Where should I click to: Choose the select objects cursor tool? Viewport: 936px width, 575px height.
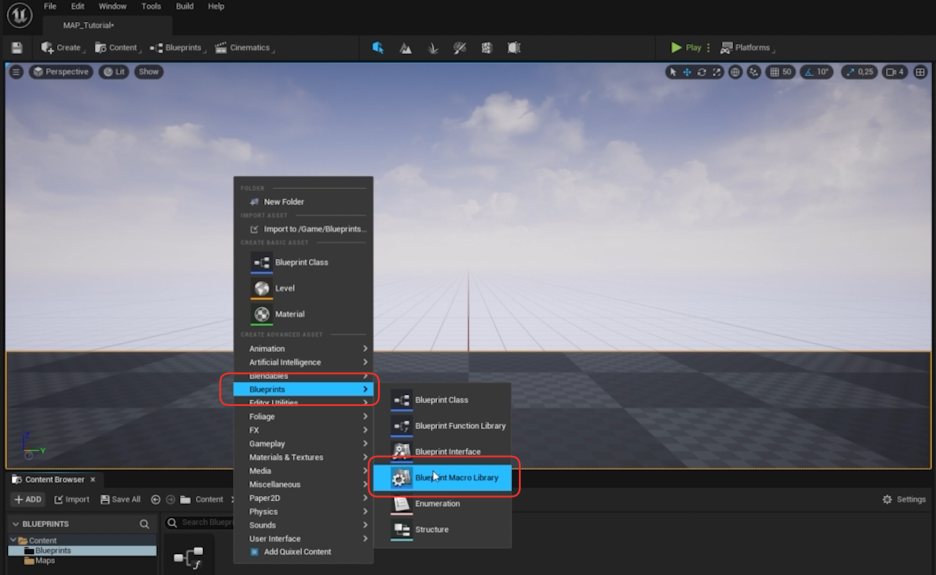click(673, 72)
